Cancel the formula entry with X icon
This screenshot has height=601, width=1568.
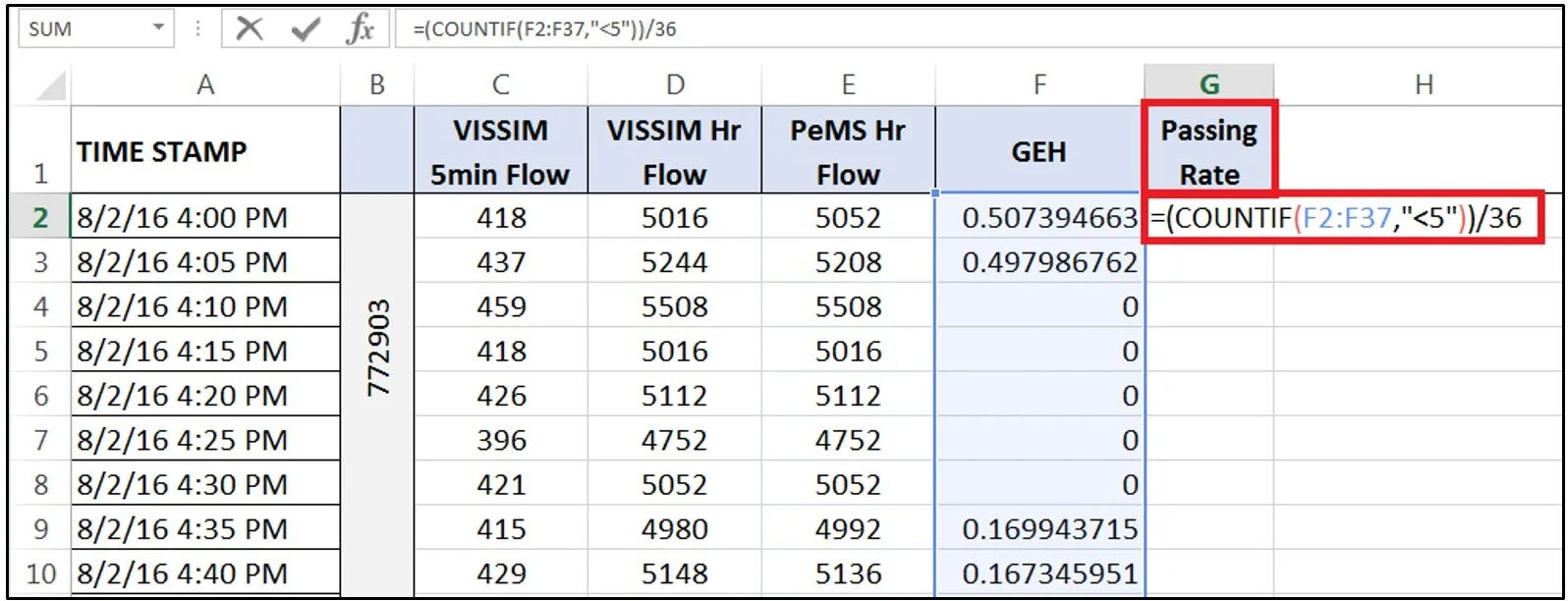250,28
